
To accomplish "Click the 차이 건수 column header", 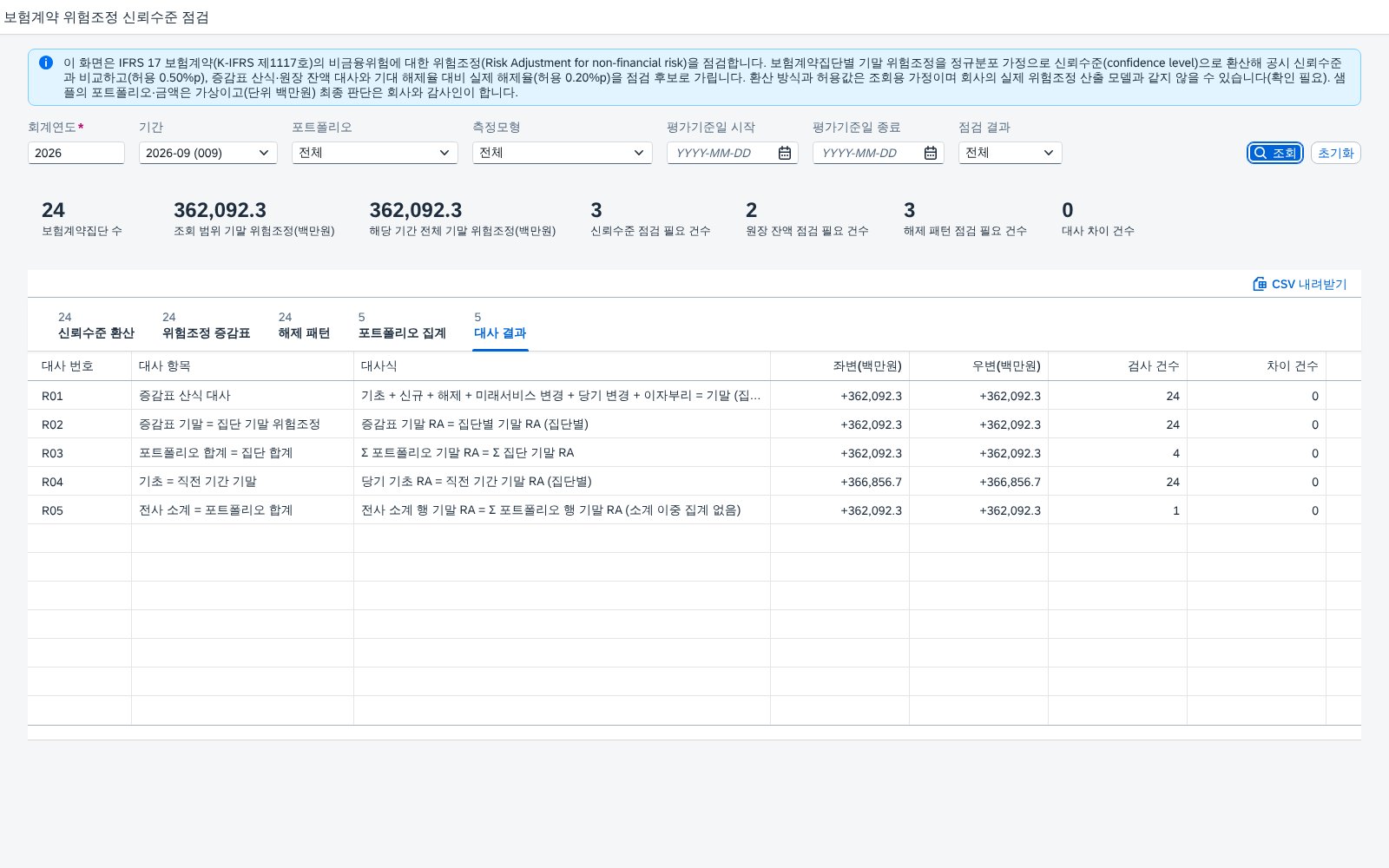I will pyautogui.click(x=1257, y=366).
